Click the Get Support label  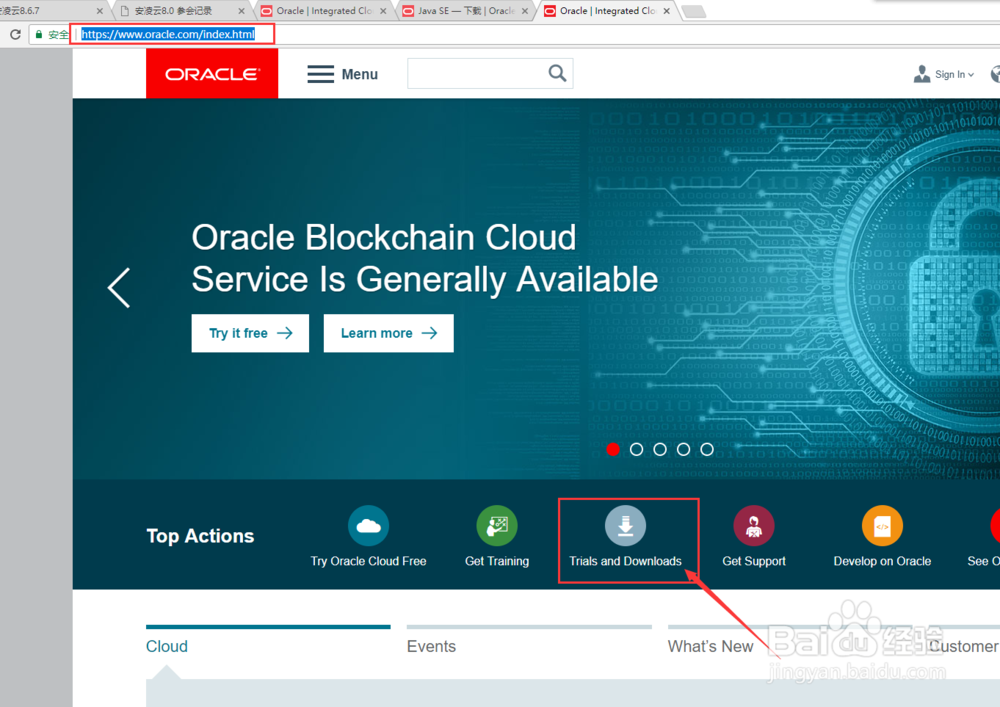[x=754, y=561]
